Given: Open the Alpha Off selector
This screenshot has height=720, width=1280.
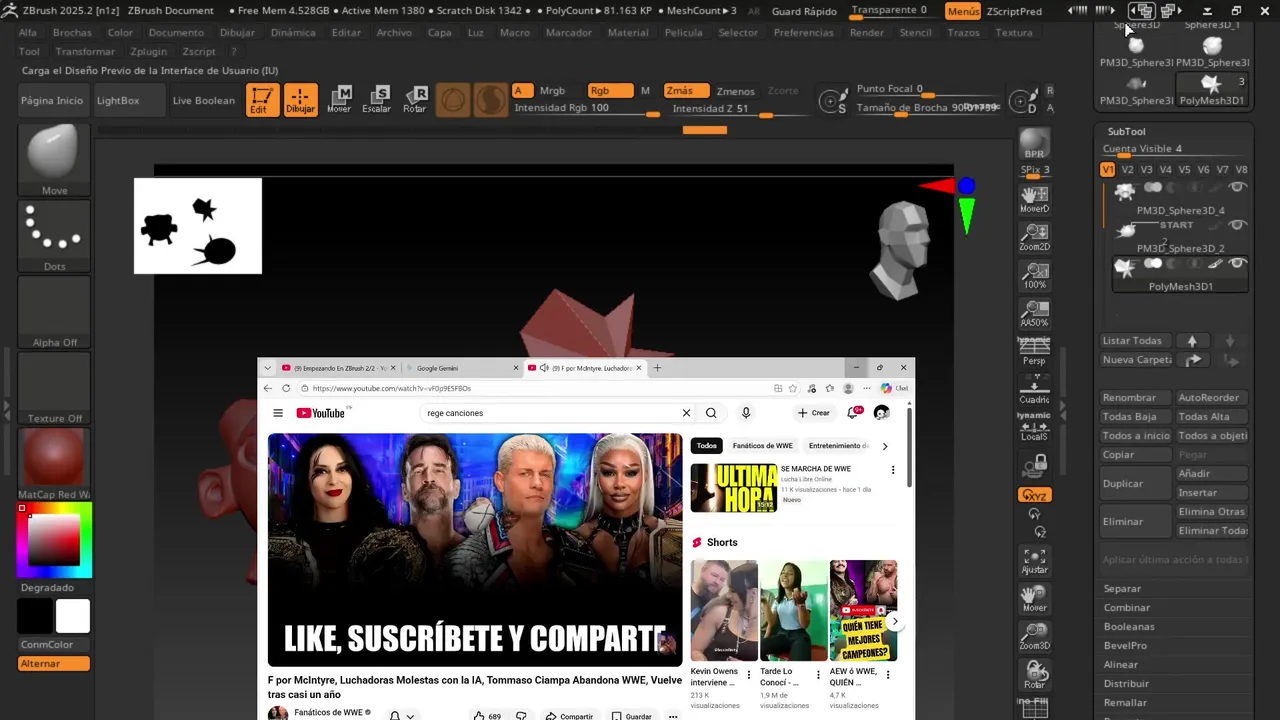Looking at the screenshot, I should point(54,312).
